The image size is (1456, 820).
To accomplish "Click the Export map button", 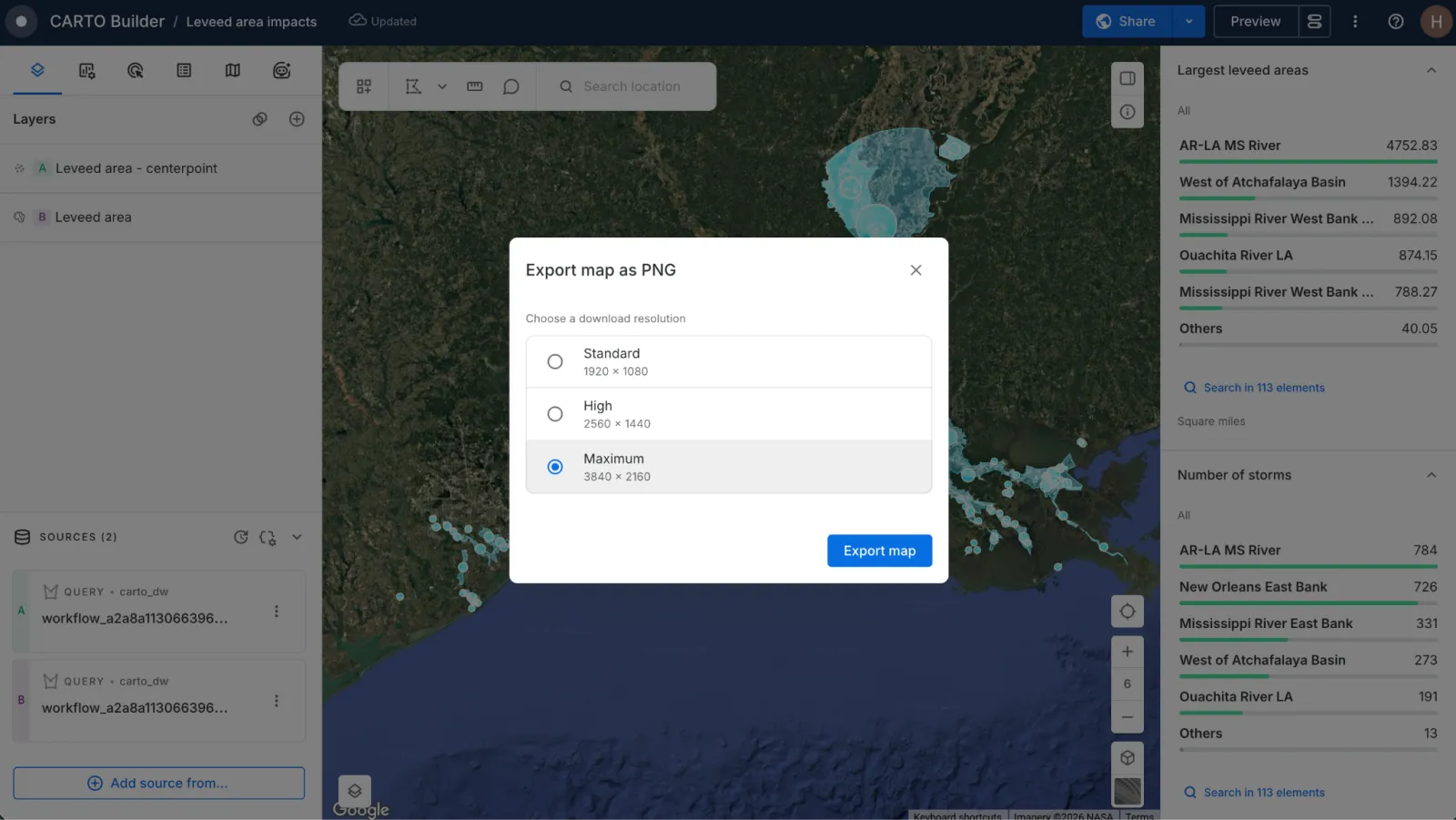I will [x=879, y=551].
